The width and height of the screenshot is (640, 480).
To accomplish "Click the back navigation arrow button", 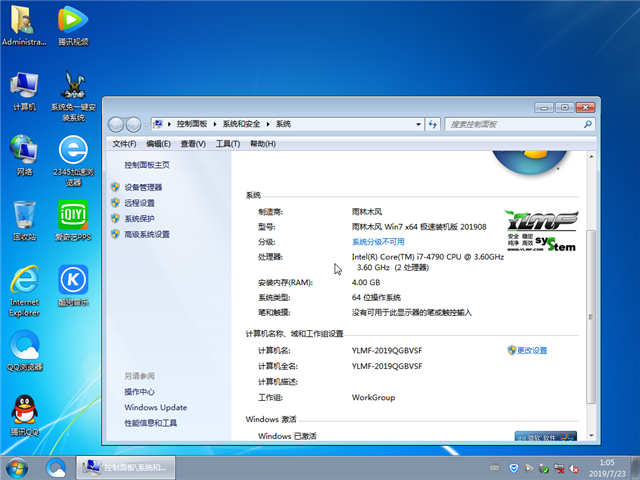I will click(x=116, y=124).
